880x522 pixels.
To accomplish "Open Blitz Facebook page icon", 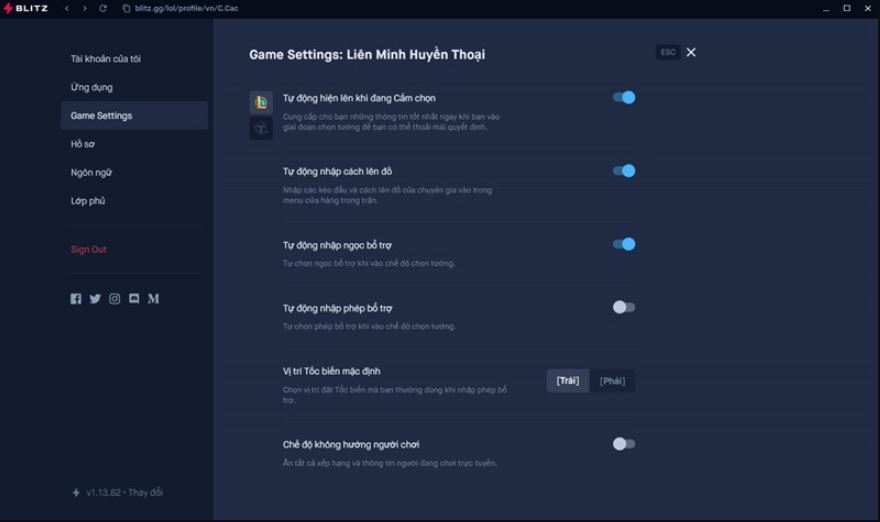I will (x=76, y=299).
